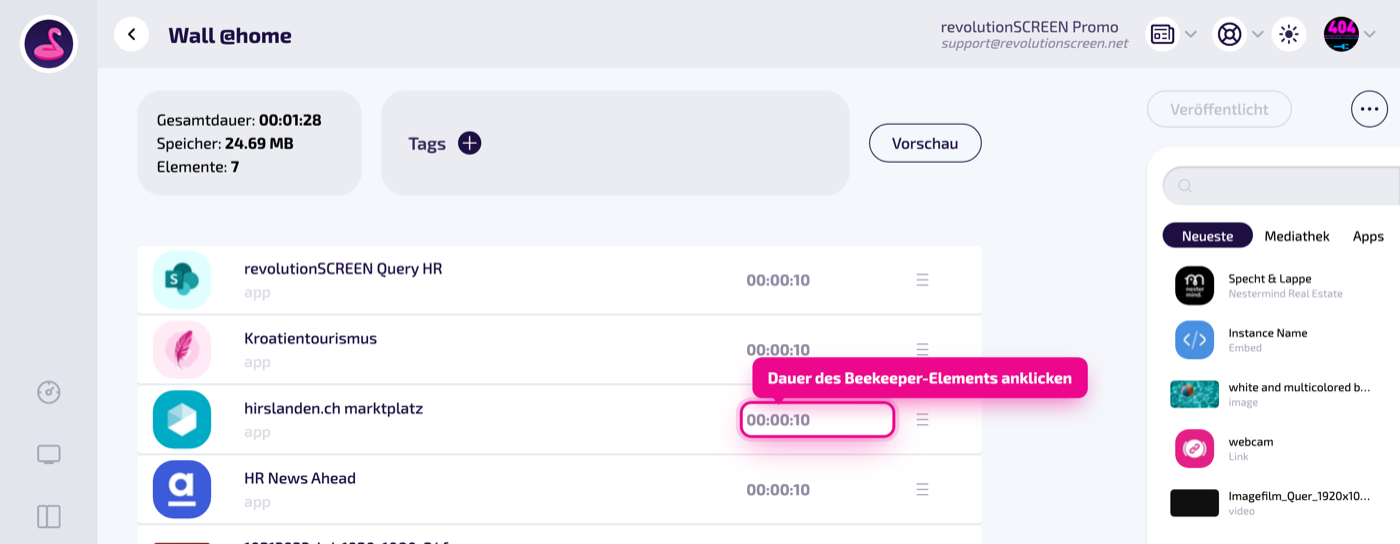Open the support lifebuoy icon
The image size is (1400, 544).
[1229, 35]
